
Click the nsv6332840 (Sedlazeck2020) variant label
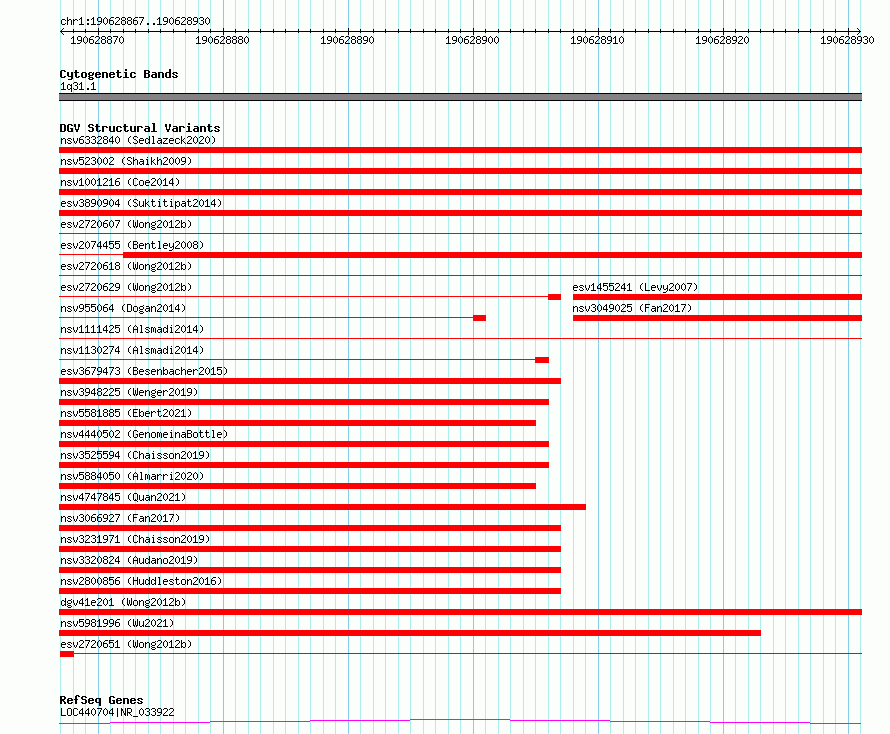coord(138,140)
